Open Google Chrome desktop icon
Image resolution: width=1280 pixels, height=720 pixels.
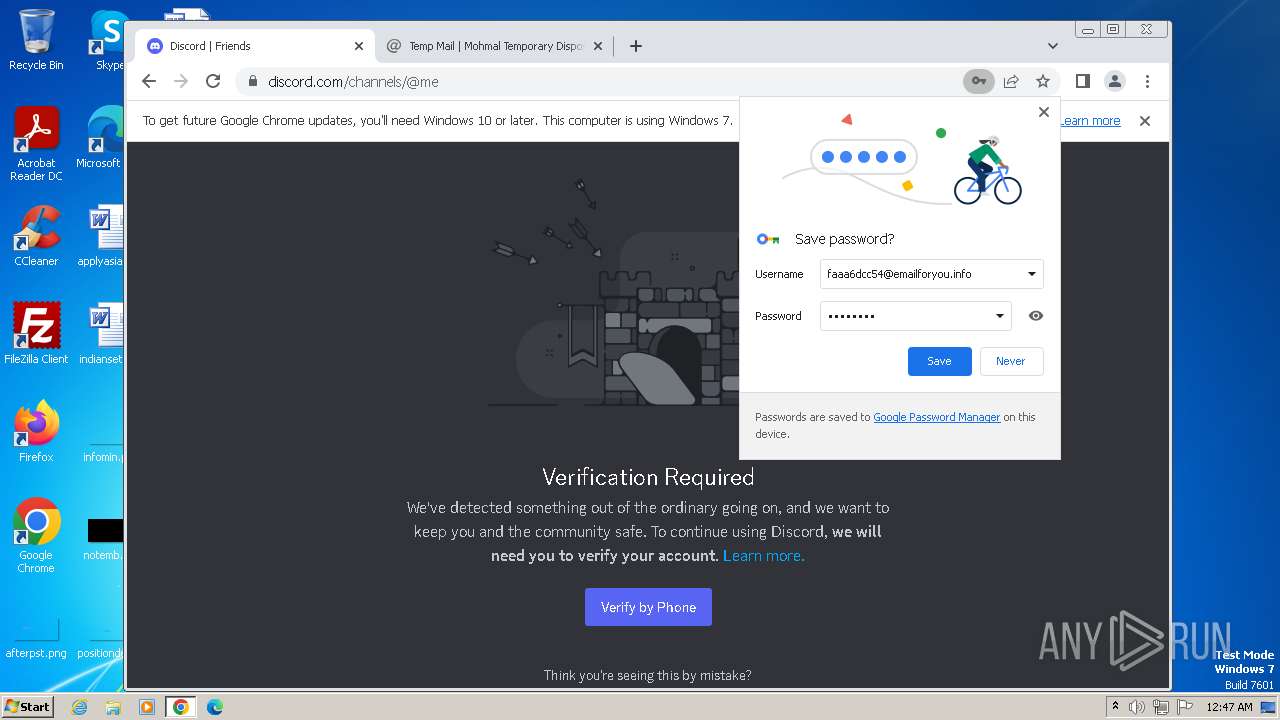(36, 535)
